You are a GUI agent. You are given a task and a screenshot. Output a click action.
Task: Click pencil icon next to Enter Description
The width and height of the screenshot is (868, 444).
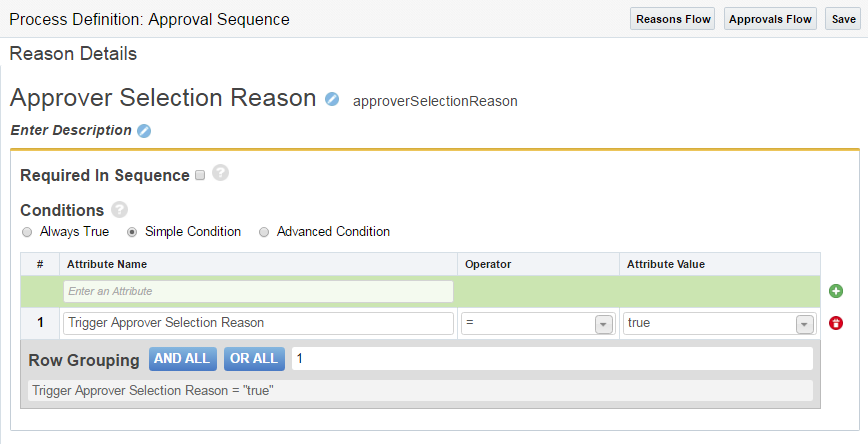(144, 130)
